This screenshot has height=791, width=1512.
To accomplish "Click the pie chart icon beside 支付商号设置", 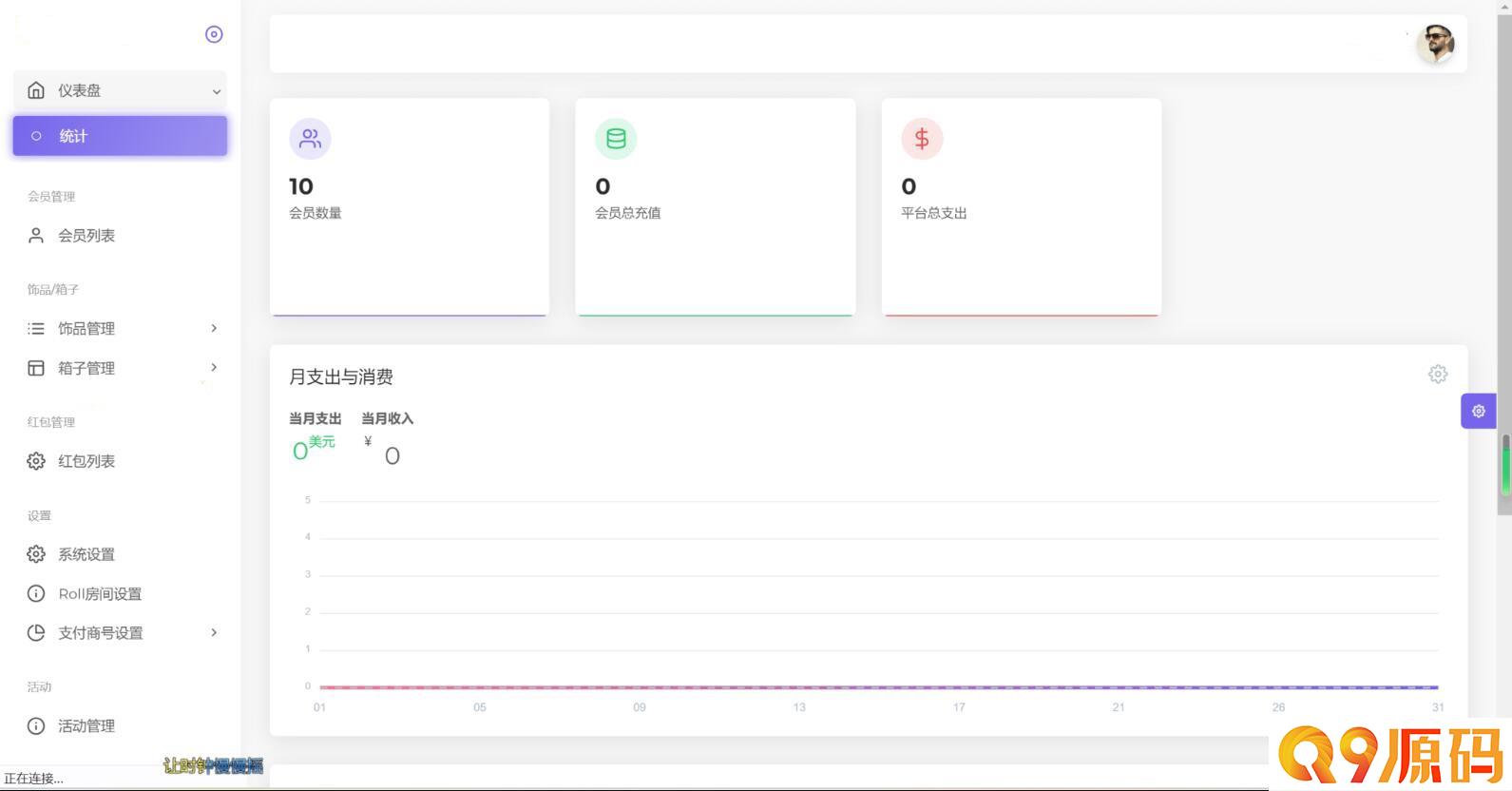I will [36, 632].
